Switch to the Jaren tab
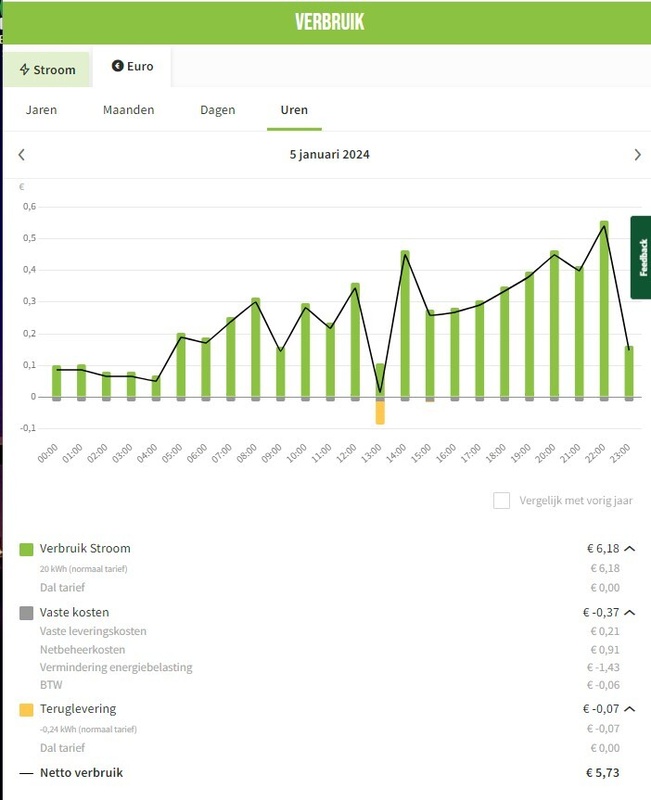This screenshot has width=651, height=800. point(41,110)
